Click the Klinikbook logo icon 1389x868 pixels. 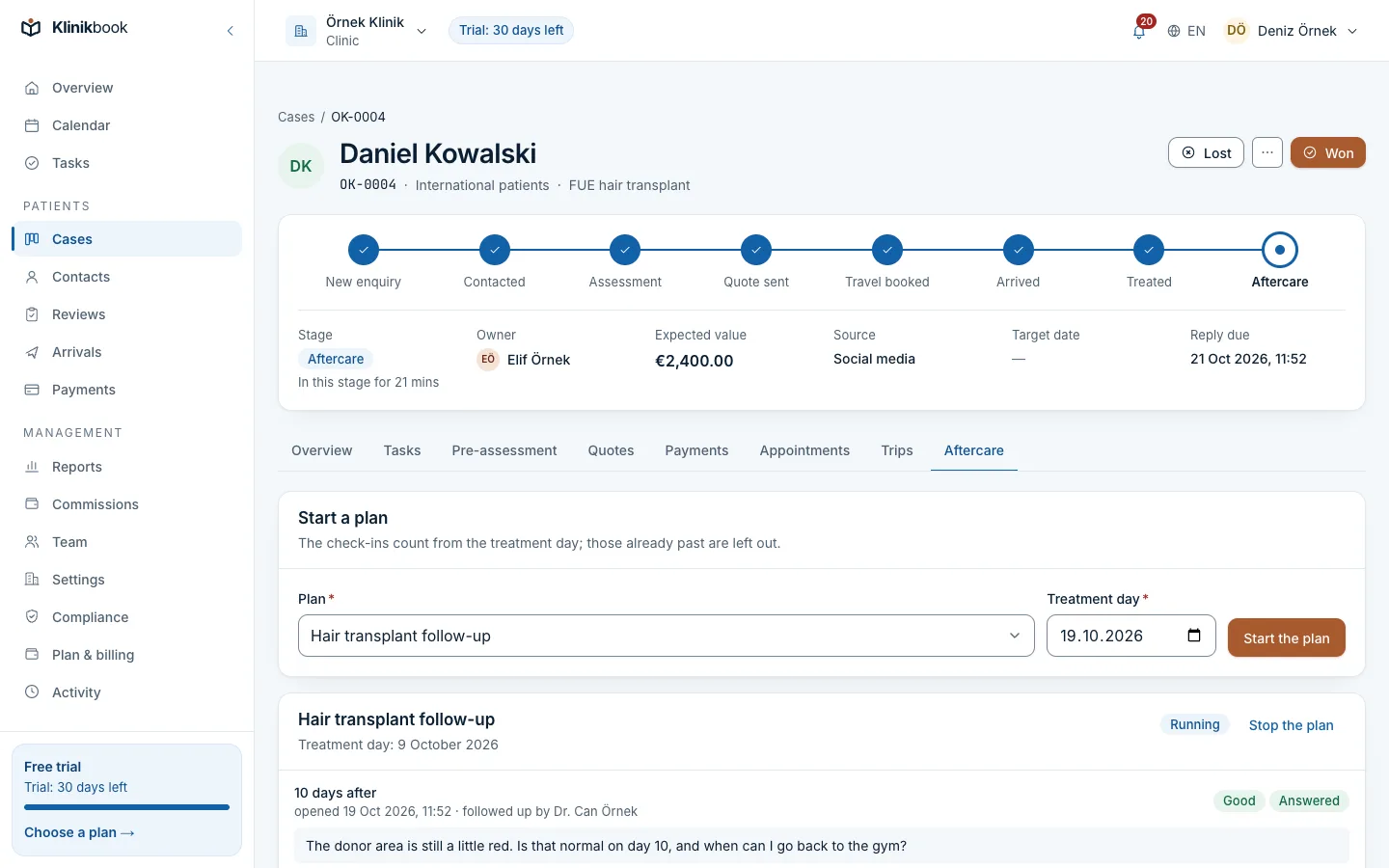(x=31, y=28)
